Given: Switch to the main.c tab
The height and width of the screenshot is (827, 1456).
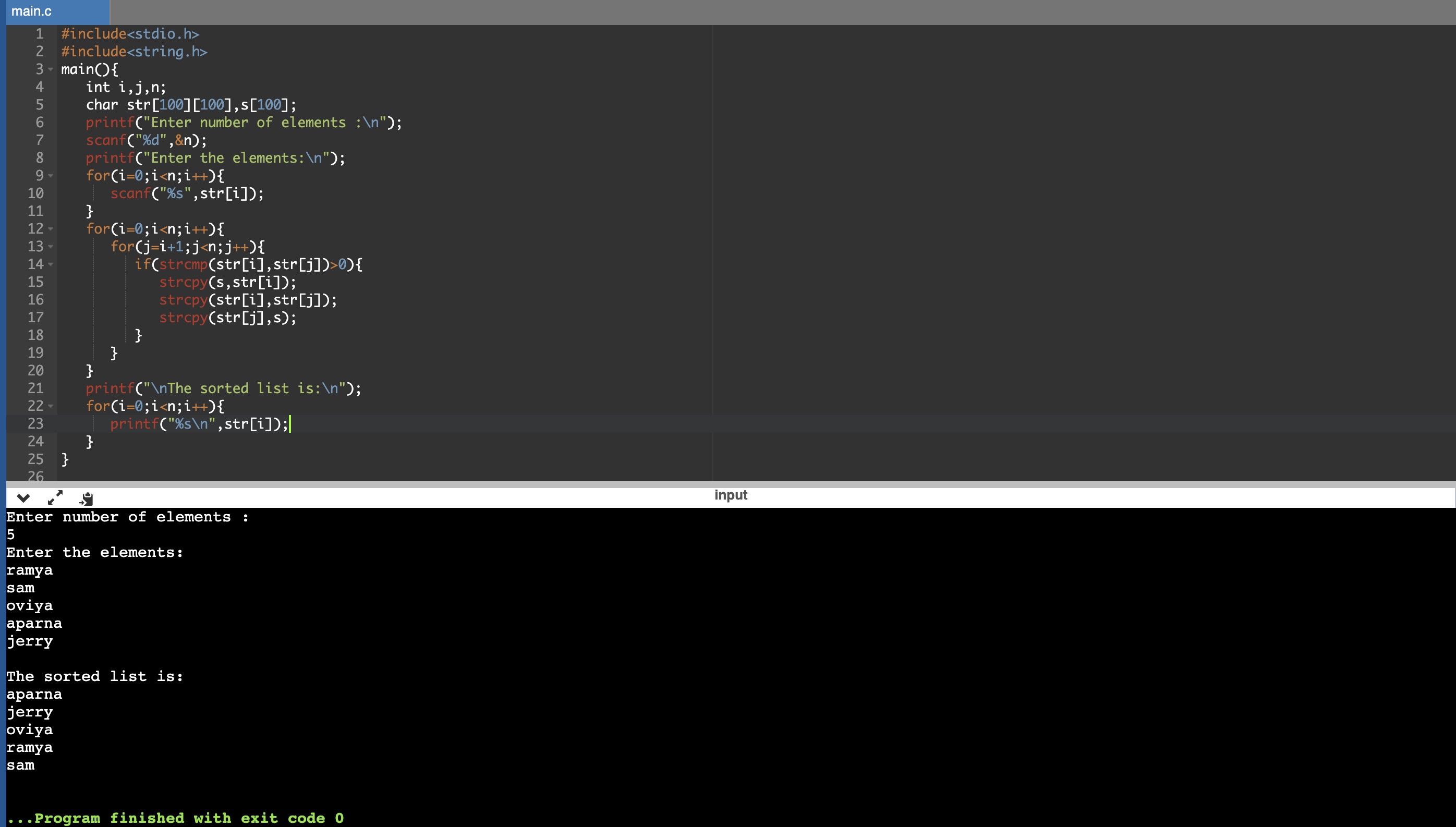Looking at the screenshot, I should tap(32, 11).
